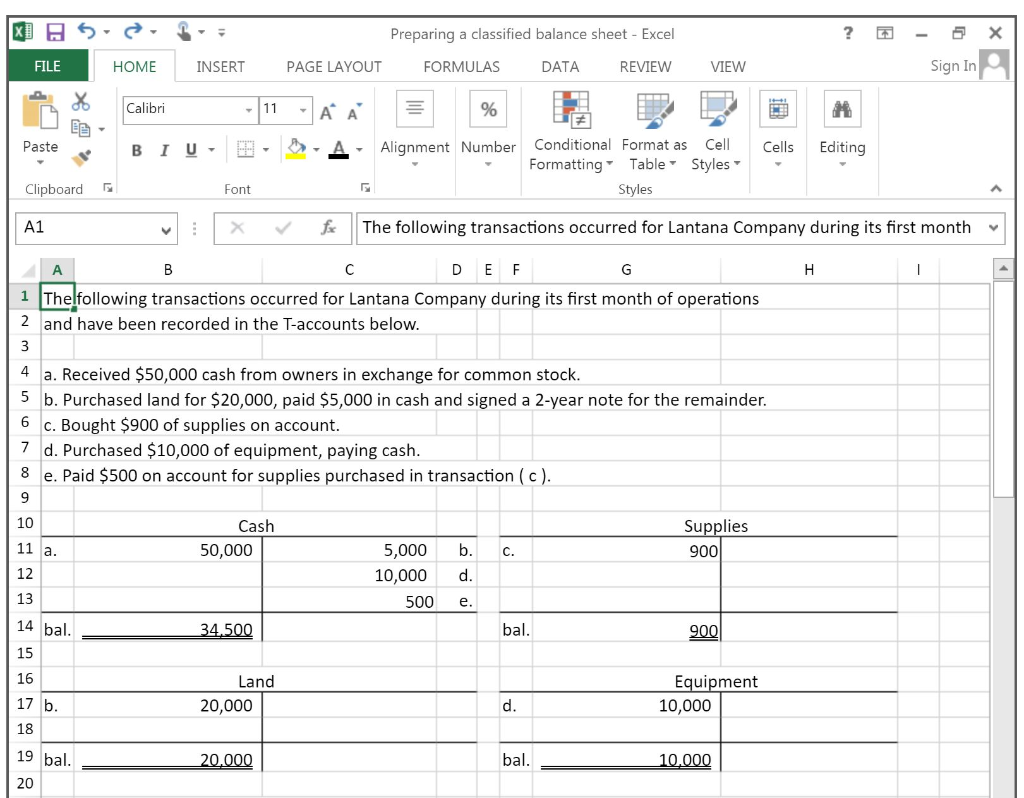
Task: Open the Editing binoculars group
Action: 842,129
